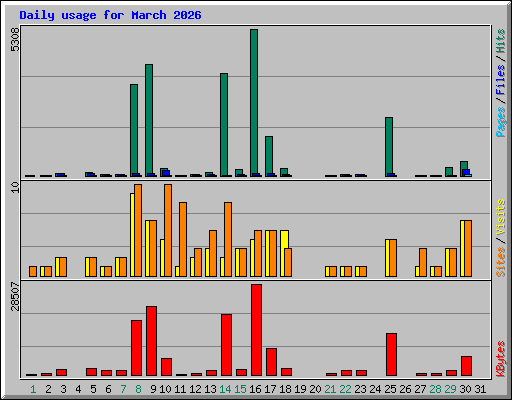Select the orange Sites legend label
This screenshot has width=512, height=400.
pyautogui.click(x=501, y=262)
